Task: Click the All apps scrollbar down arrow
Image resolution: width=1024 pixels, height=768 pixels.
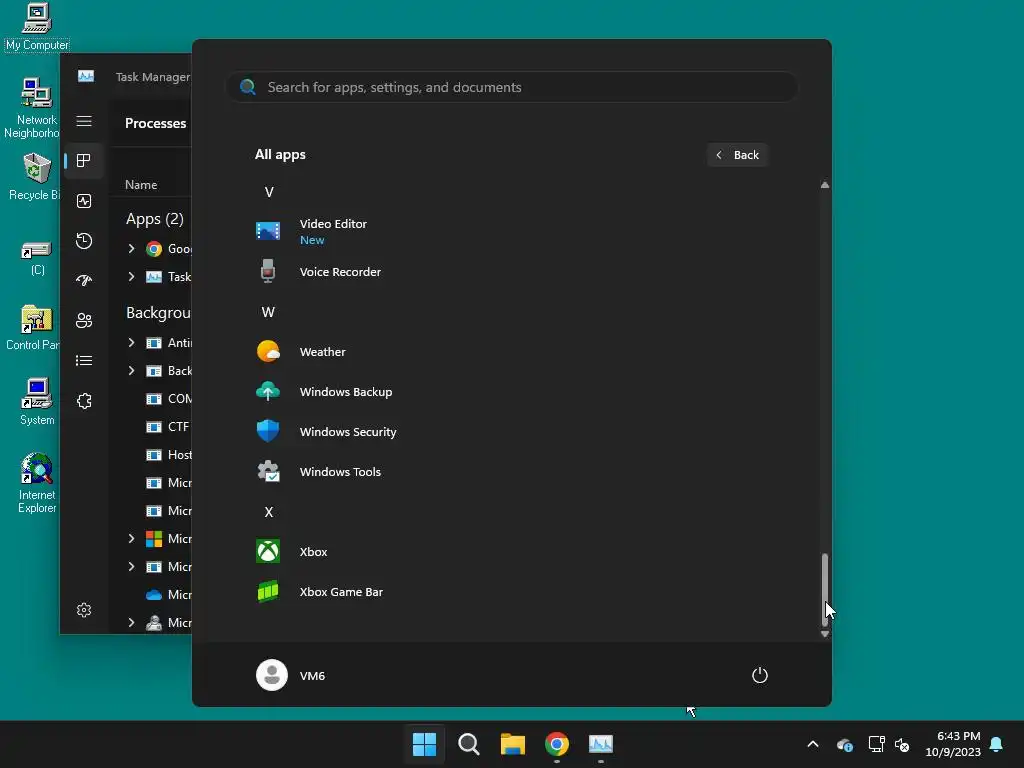Action: point(825,633)
